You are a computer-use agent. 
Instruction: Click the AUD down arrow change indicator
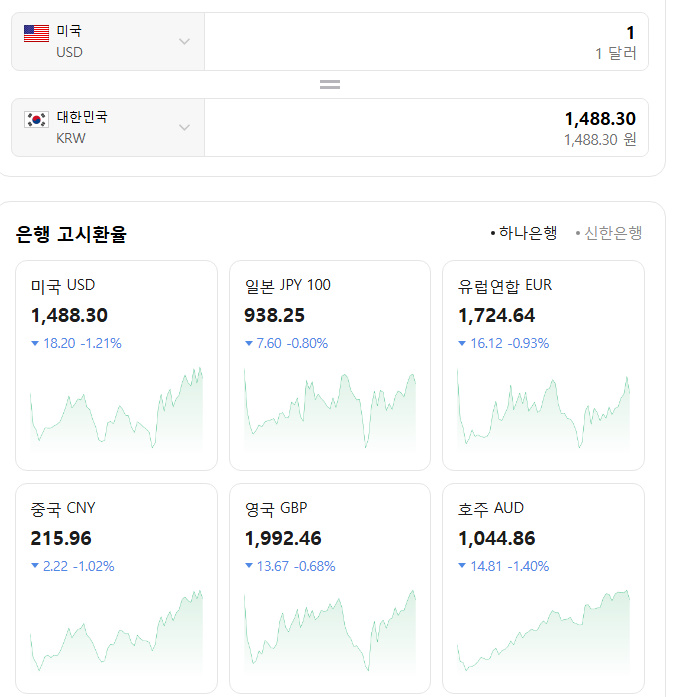pos(462,567)
